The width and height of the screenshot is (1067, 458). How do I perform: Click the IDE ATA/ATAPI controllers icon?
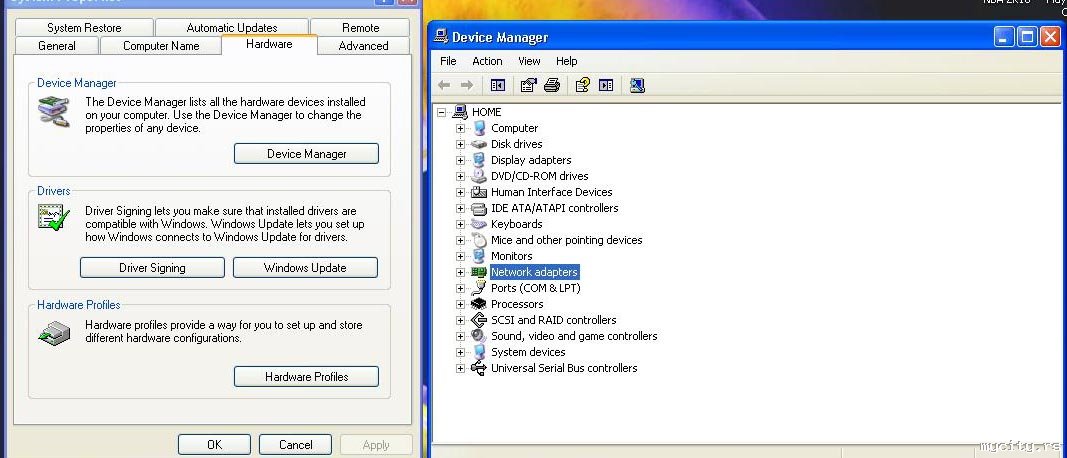[x=479, y=208]
